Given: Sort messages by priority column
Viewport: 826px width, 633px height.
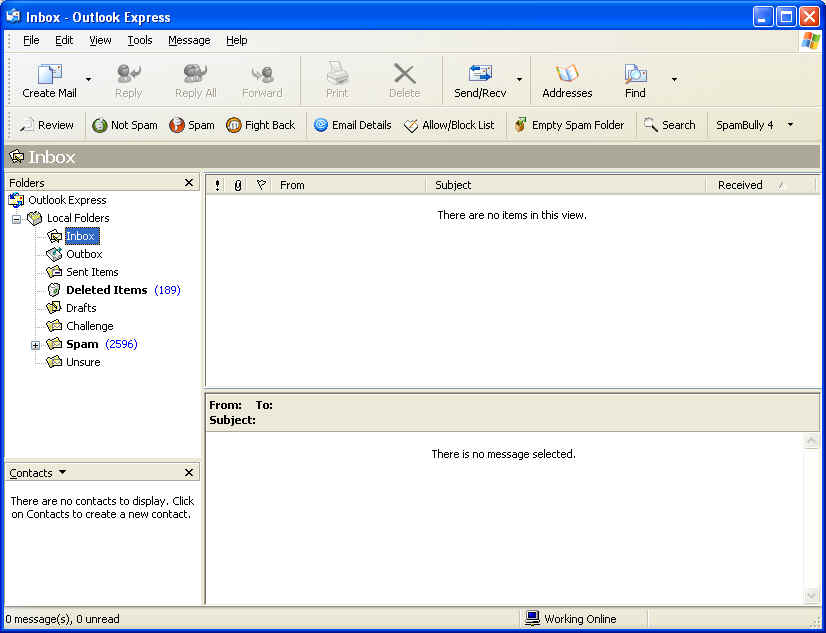Looking at the screenshot, I should pos(218,185).
